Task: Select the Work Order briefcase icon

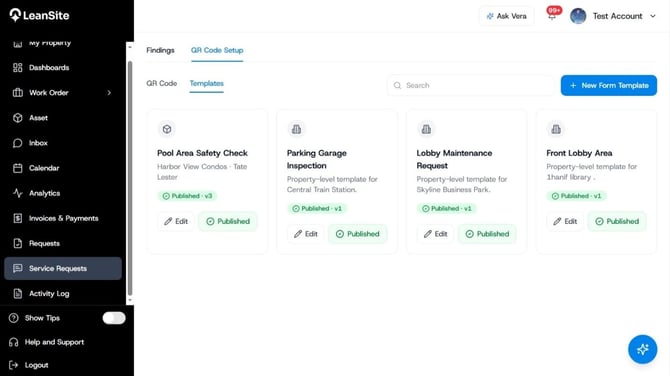Action: tap(18, 93)
